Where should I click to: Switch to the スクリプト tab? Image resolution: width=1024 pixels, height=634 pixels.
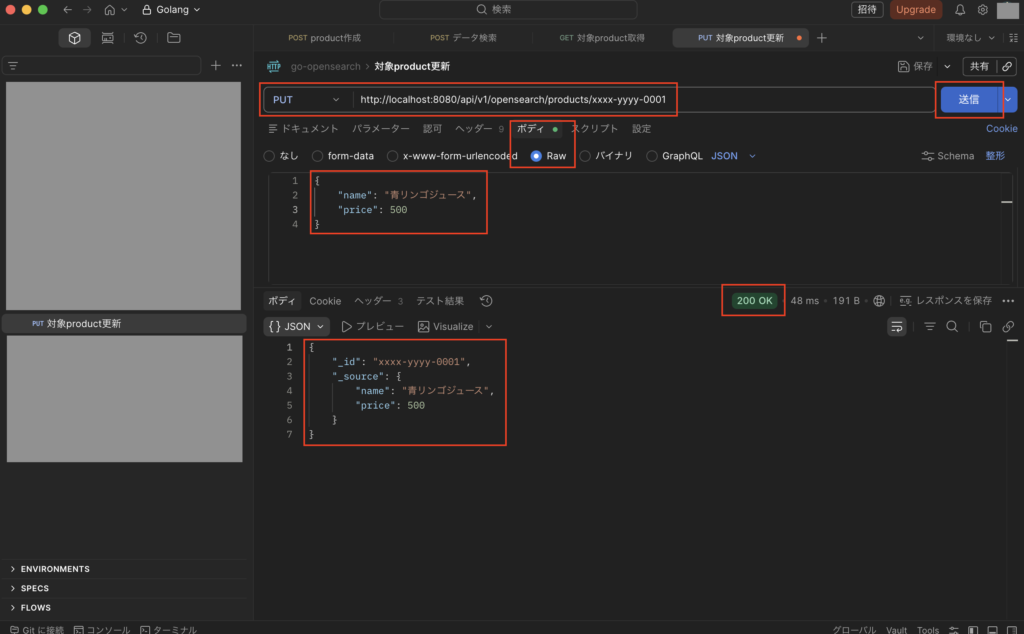pos(594,129)
